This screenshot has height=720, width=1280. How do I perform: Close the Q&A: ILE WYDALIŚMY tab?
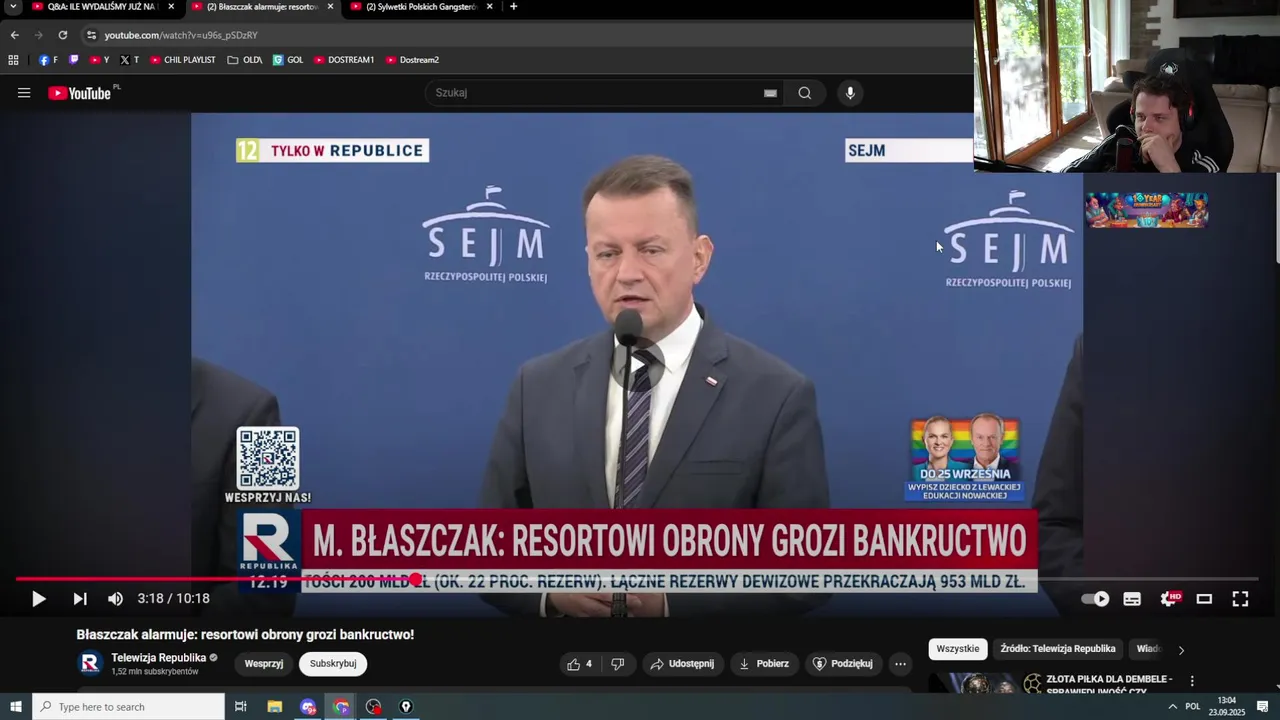click(171, 7)
